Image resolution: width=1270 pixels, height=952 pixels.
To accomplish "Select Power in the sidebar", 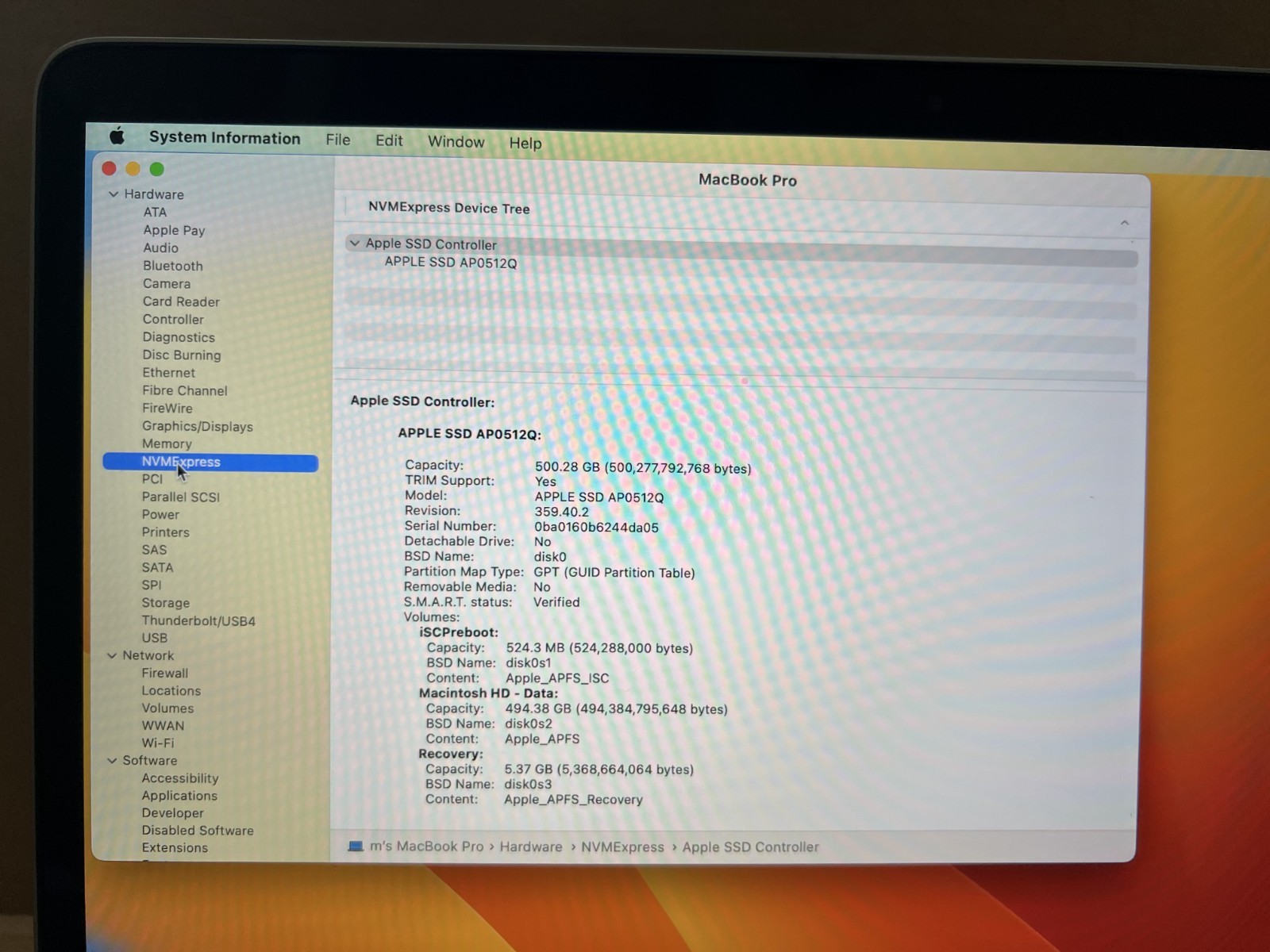I will [x=160, y=514].
